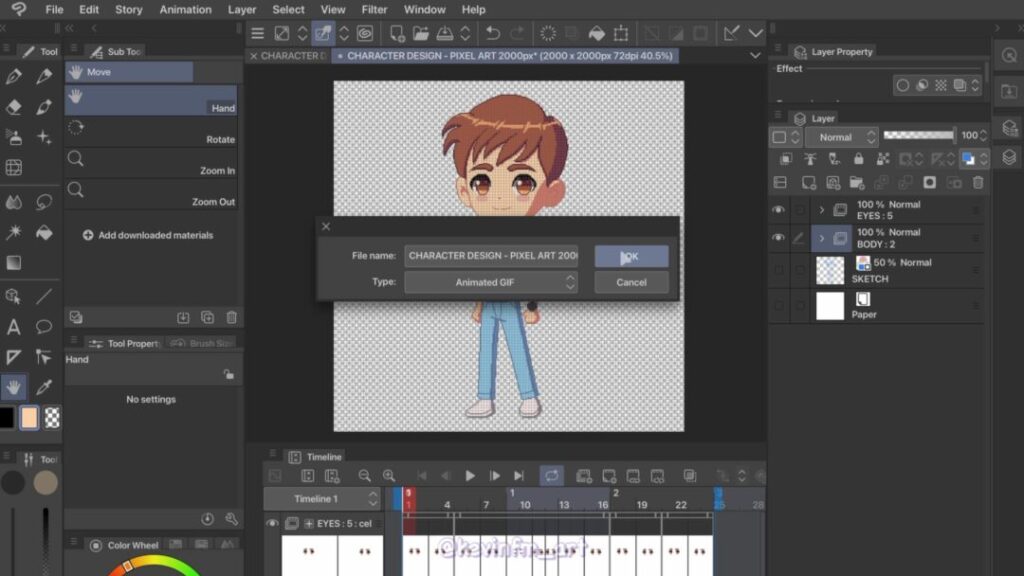Select the peach sub drawing color swatch
The width and height of the screenshot is (1024, 576).
point(29,418)
